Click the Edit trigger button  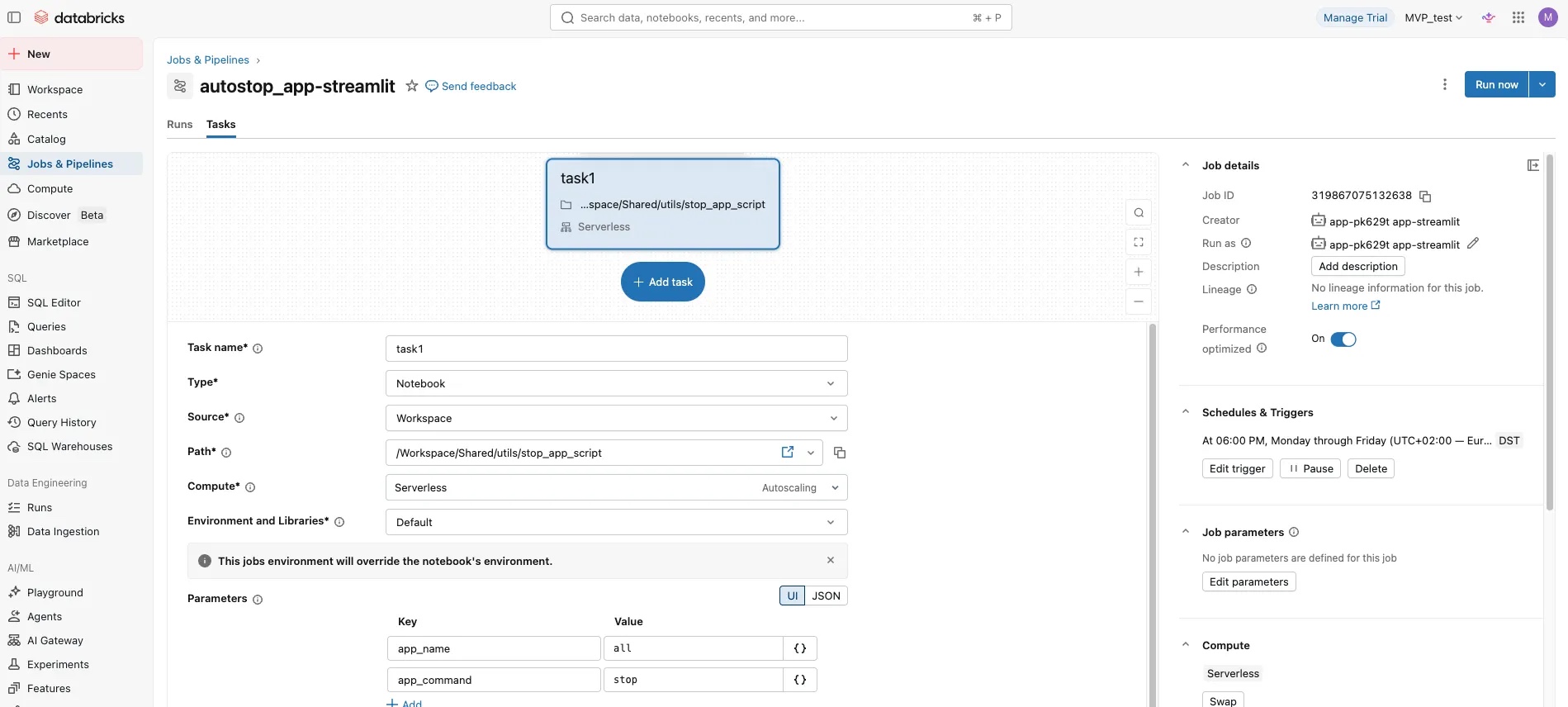click(1237, 468)
